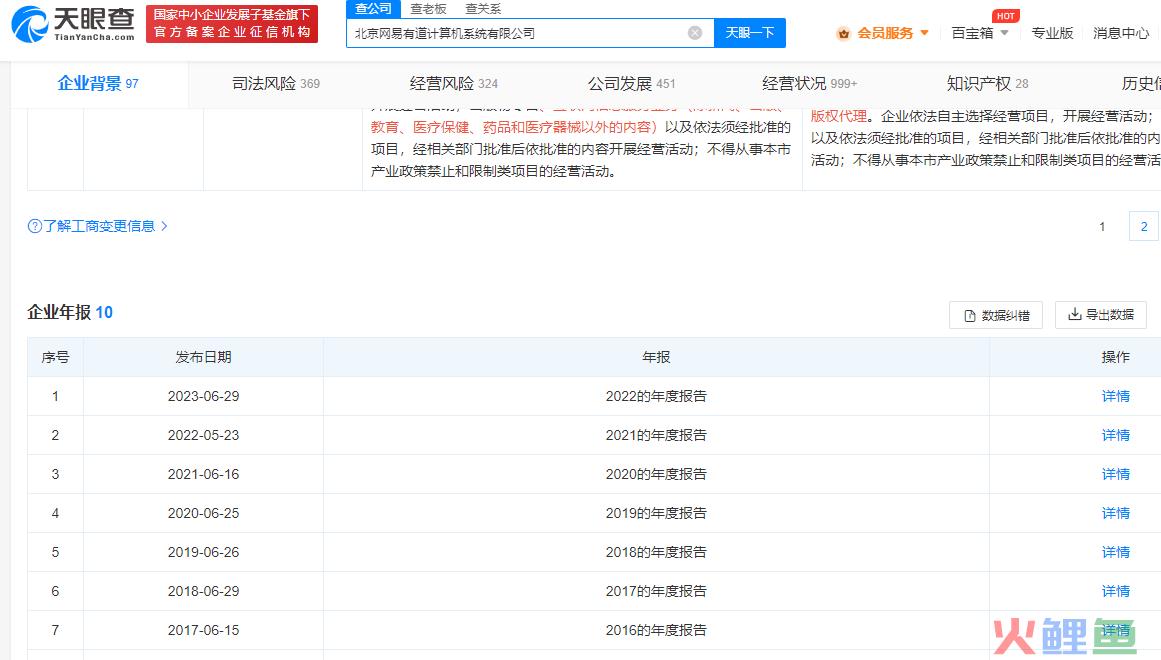
Task: Open the 知识产权 tab
Action: (x=988, y=84)
